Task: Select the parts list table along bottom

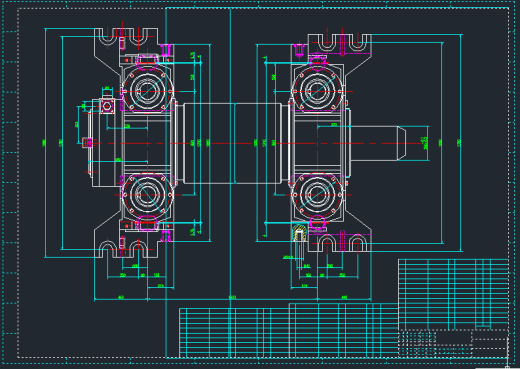Action: (x=289, y=331)
